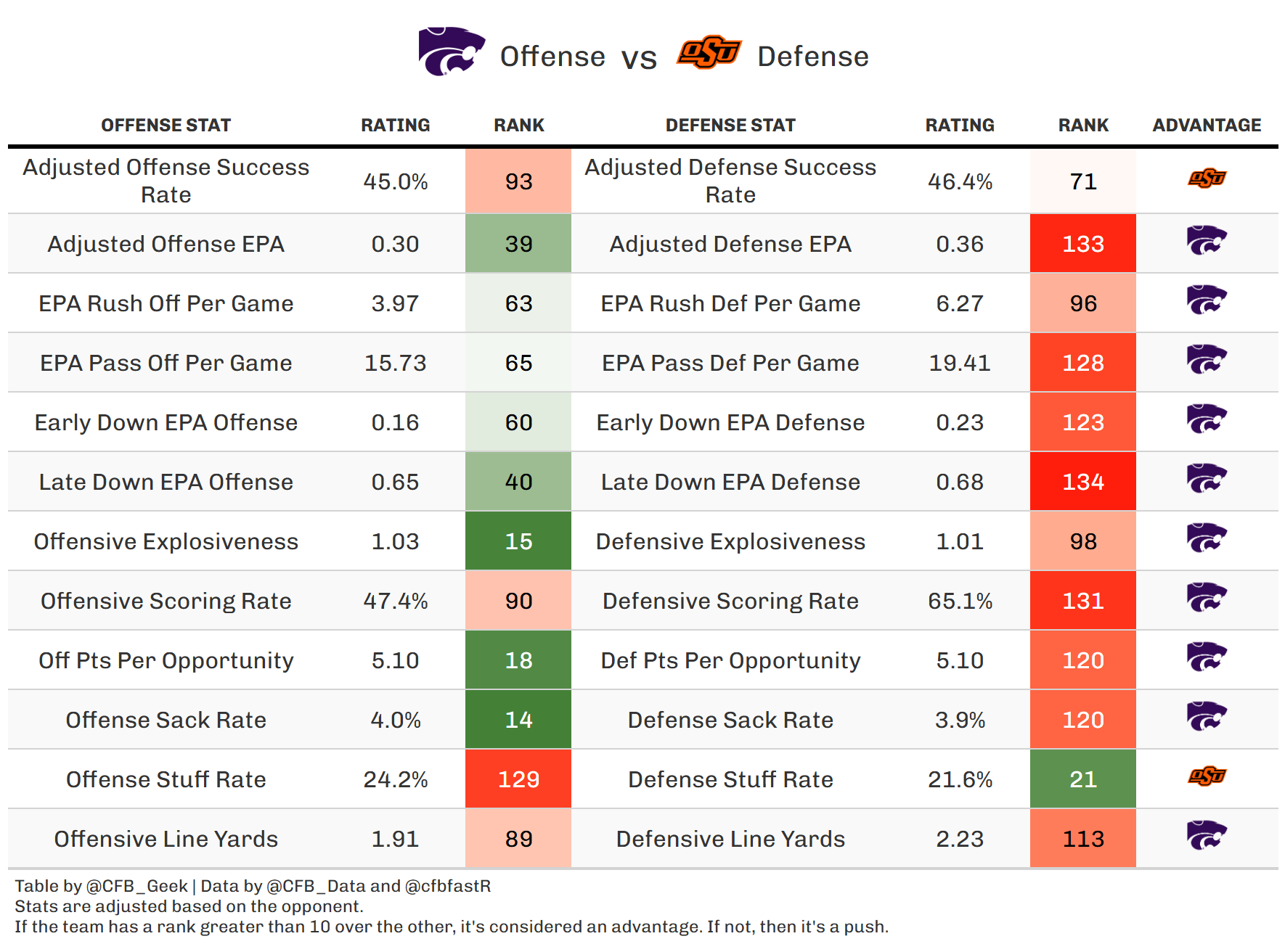The image size is (1285, 952).
Task: Click the Wildcat icon in the Scoring Rate row
Action: click(1207, 598)
